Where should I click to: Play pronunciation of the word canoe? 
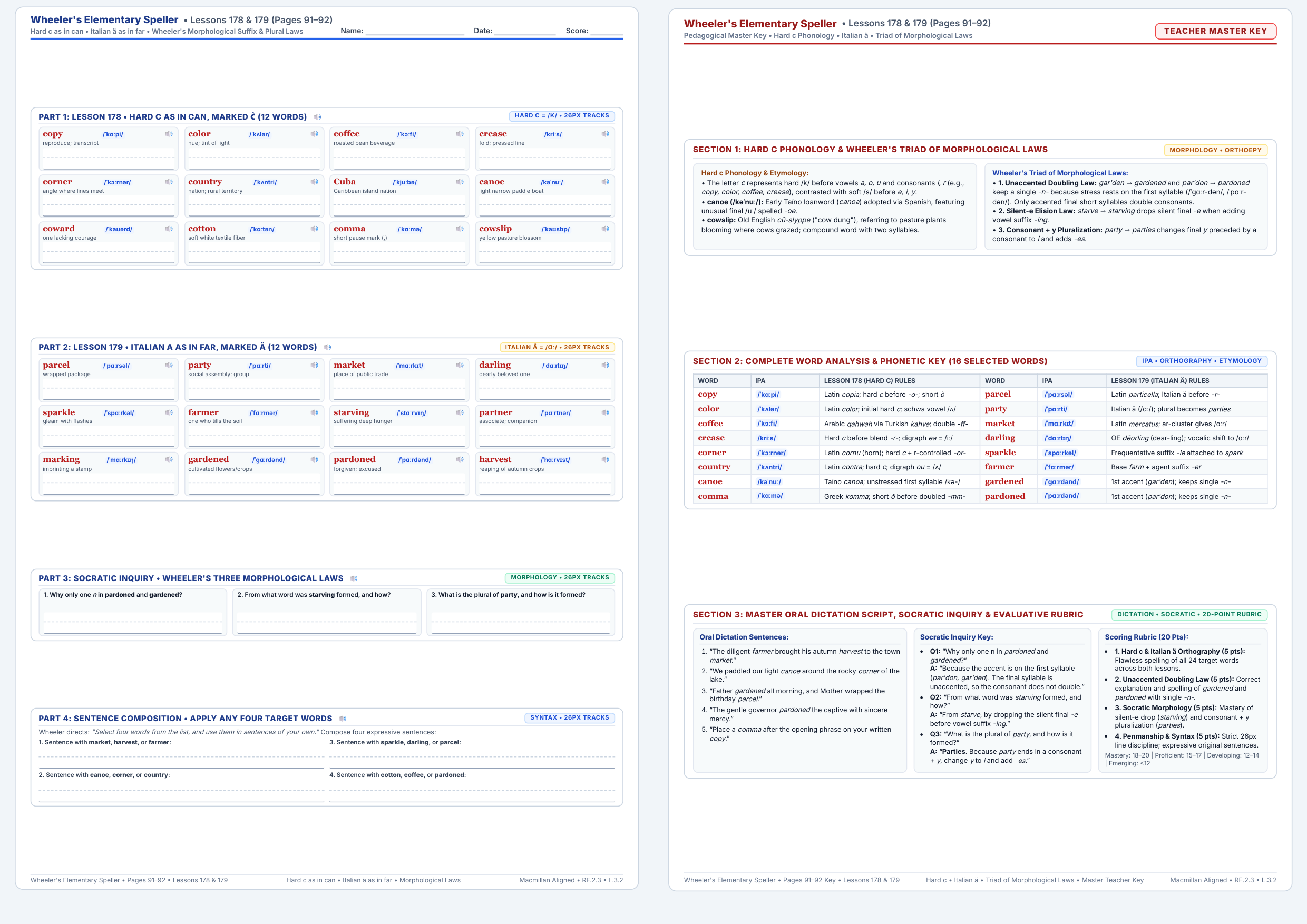tap(605, 182)
